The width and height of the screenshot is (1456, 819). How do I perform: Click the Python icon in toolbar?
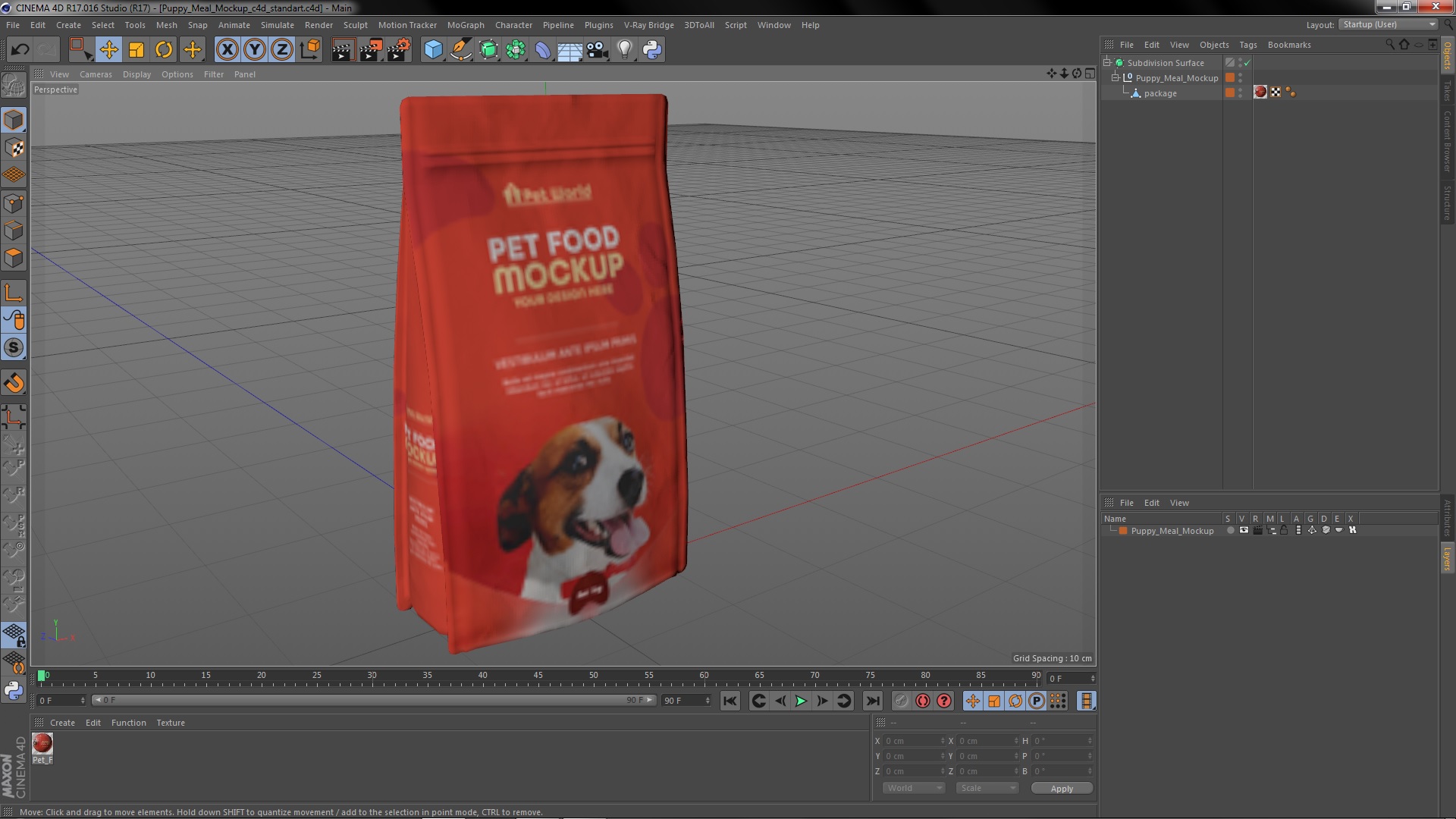pyautogui.click(x=652, y=50)
